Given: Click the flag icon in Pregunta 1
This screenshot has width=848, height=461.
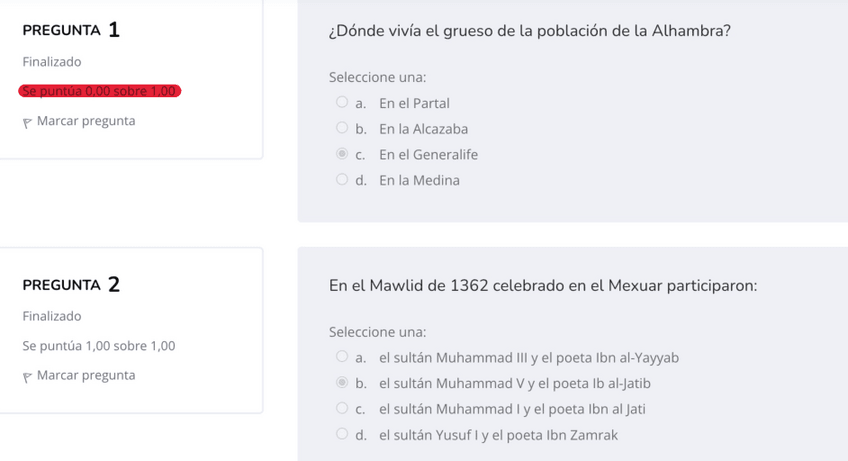Looking at the screenshot, I should click(28, 122).
